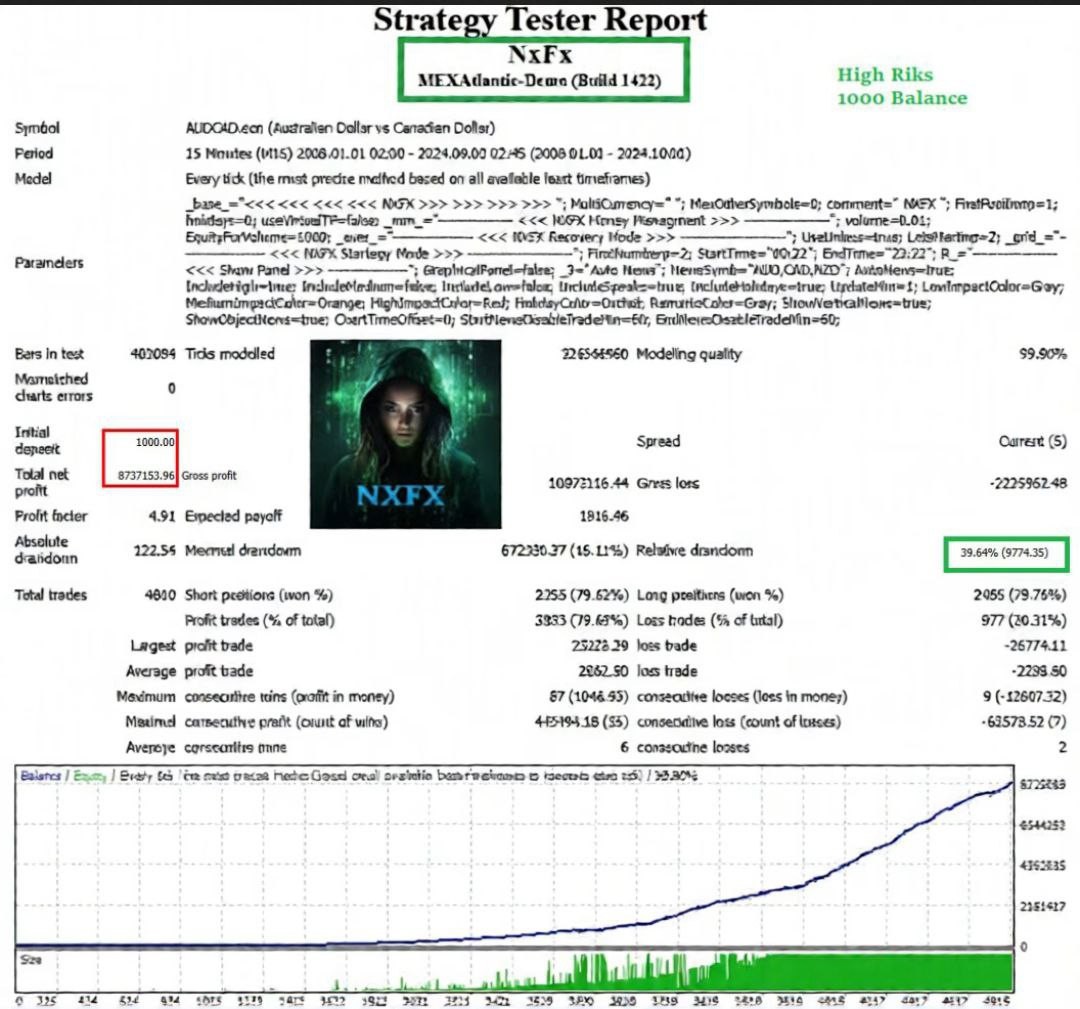
Task: Click the Mismatched charts errors label
Action: [x=54, y=387]
